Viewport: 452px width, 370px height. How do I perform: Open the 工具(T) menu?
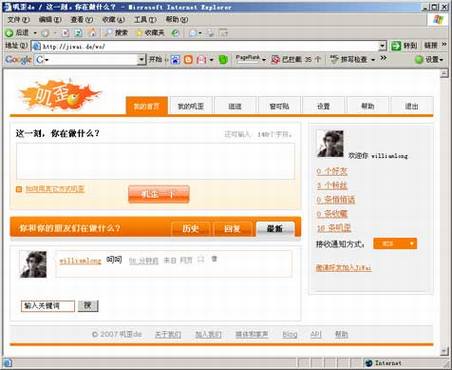pyautogui.click(x=145, y=20)
